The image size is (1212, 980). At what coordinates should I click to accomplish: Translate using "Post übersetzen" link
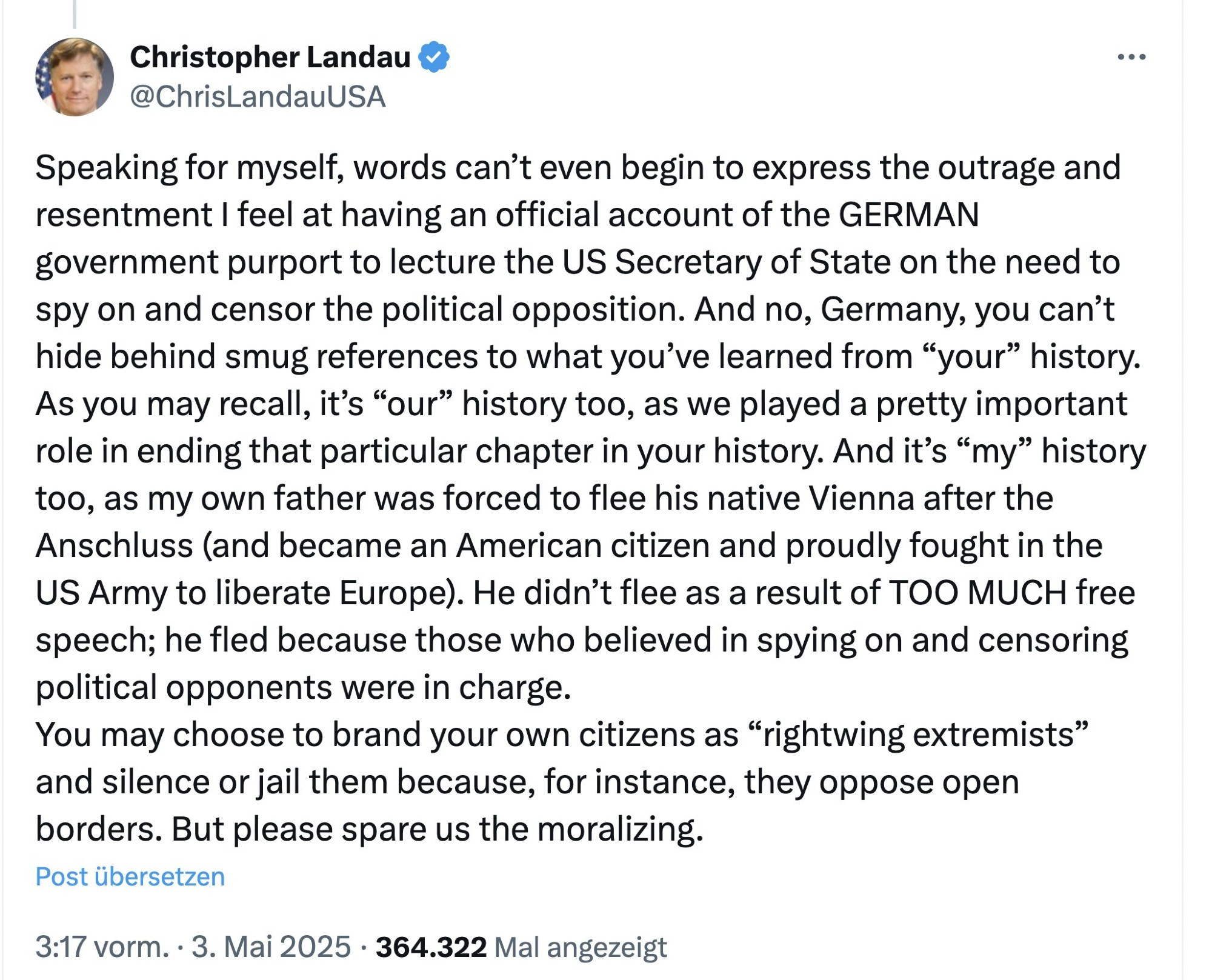[130, 877]
